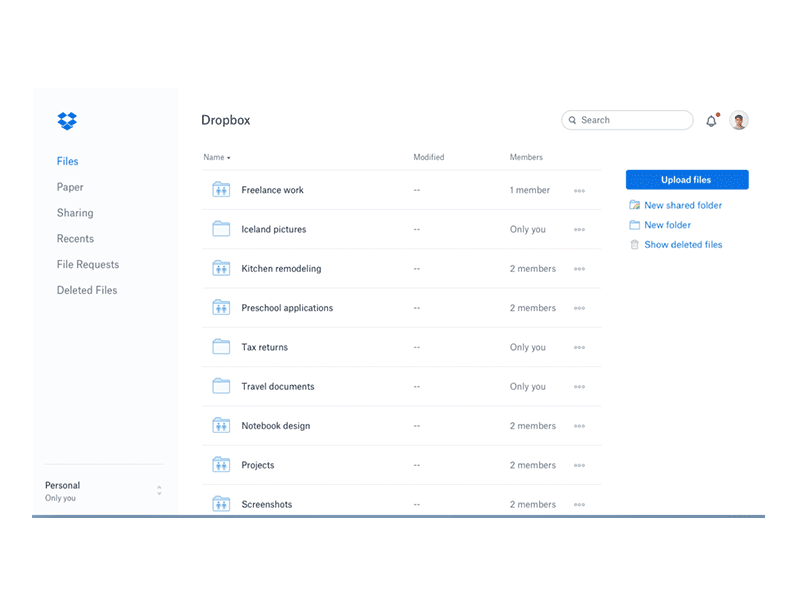Click the Preschool applications shared folder icon

click(x=221, y=308)
